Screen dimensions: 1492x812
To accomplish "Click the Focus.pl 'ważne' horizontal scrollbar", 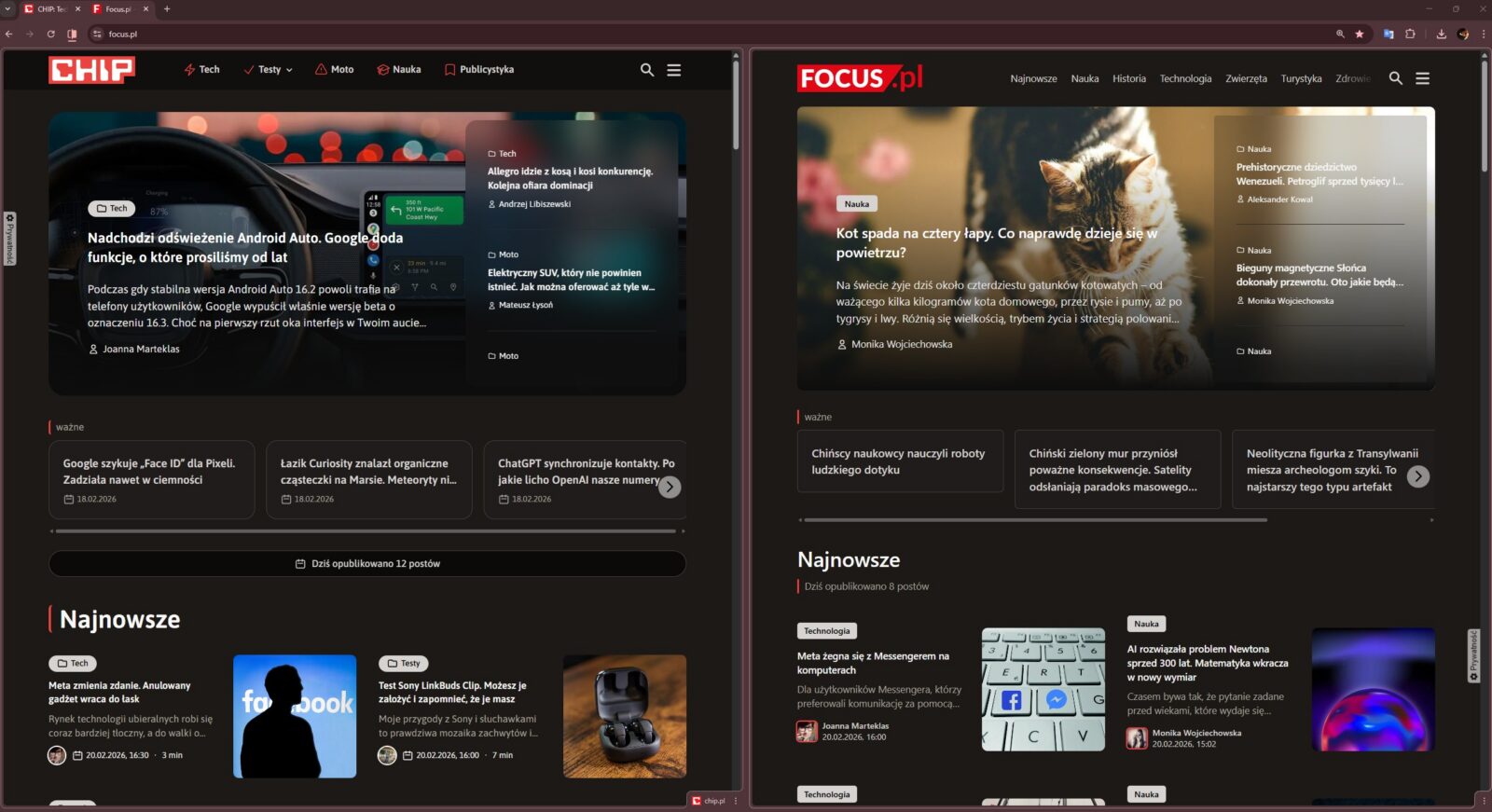I will 1035,520.
